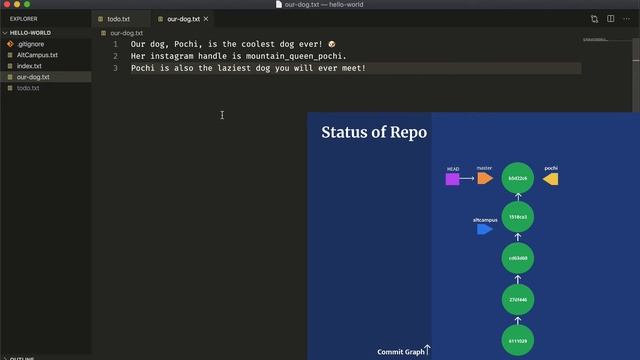This screenshot has height=360, width=640.
Task: Click the orange master branch marker
Action: [485, 178]
